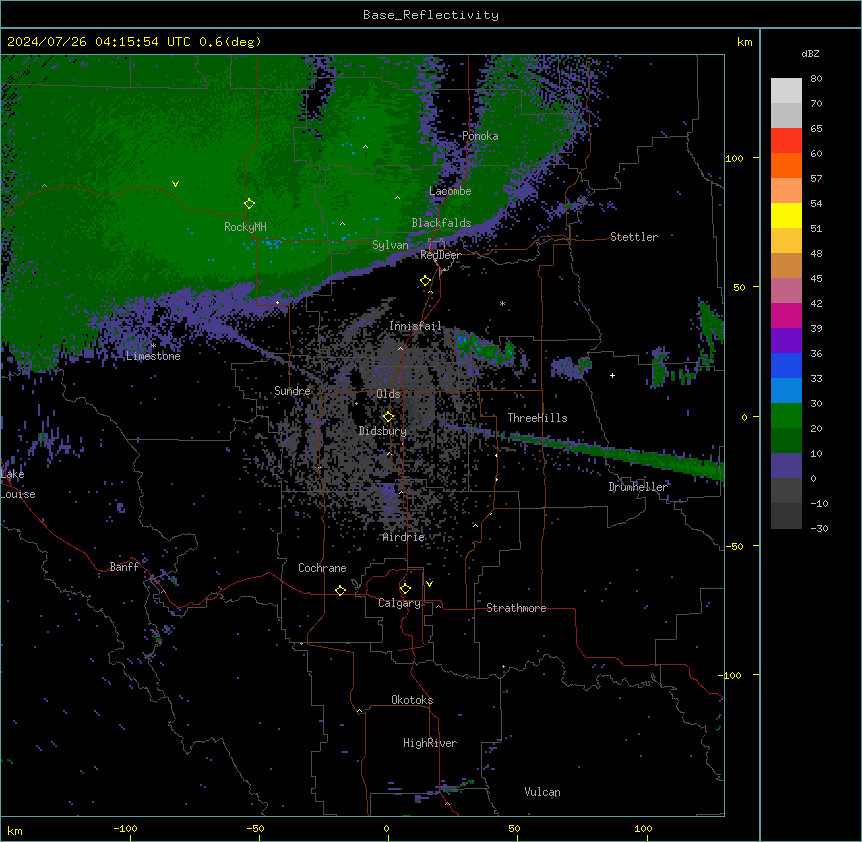
Task: Click the Banff label
Action: click(124, 567)
